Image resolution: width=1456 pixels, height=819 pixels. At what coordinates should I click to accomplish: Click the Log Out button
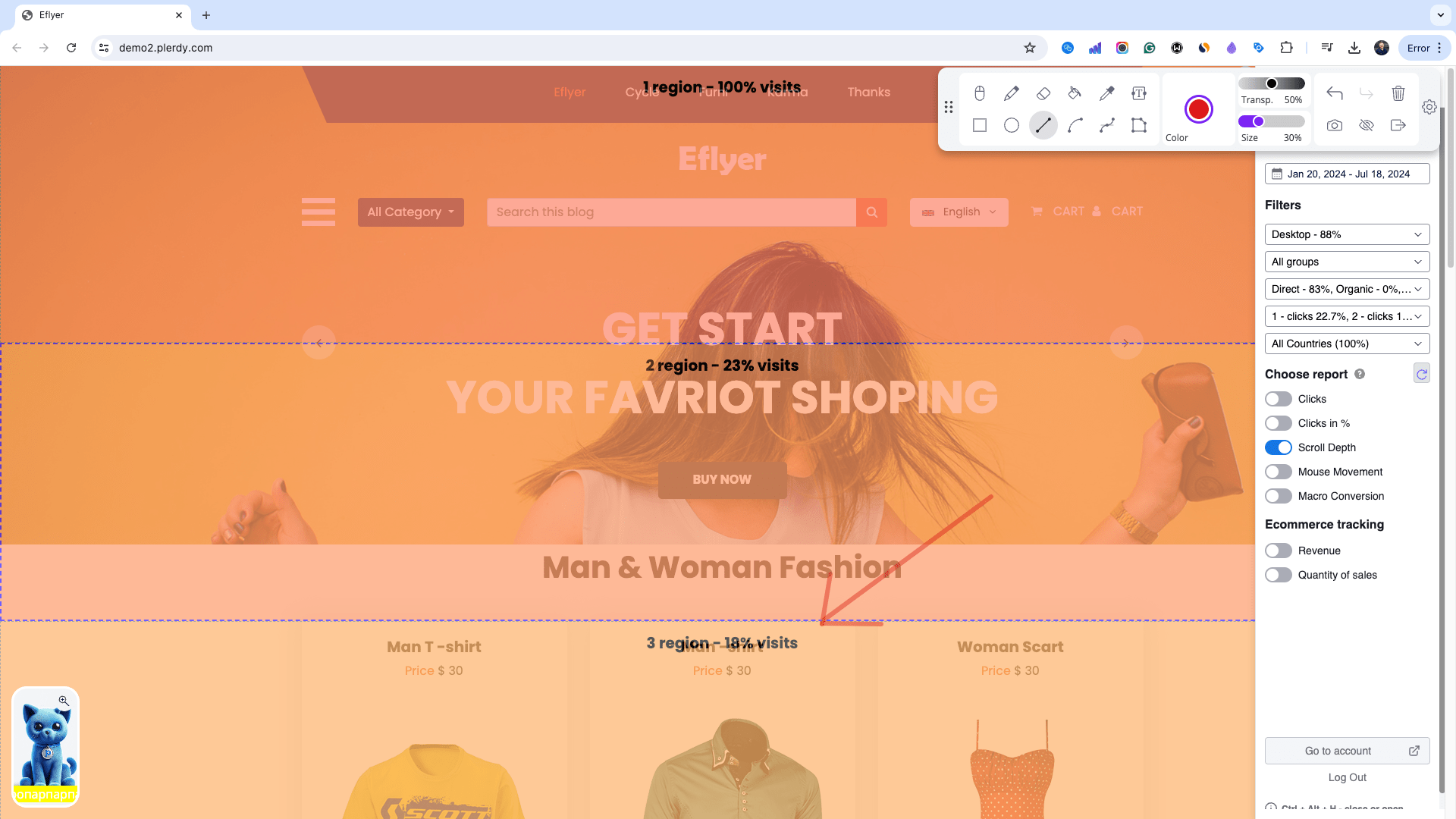tap(1348, 777)
